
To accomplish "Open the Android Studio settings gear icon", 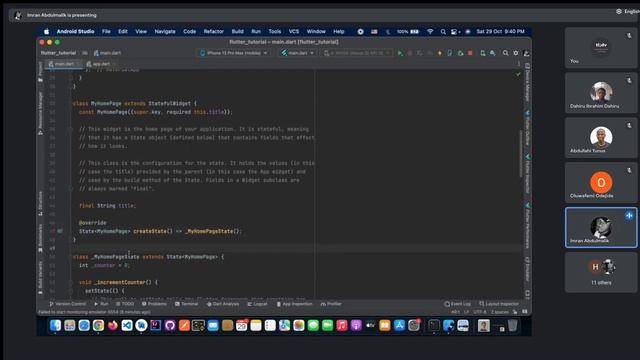I will [x=516, y=53].
